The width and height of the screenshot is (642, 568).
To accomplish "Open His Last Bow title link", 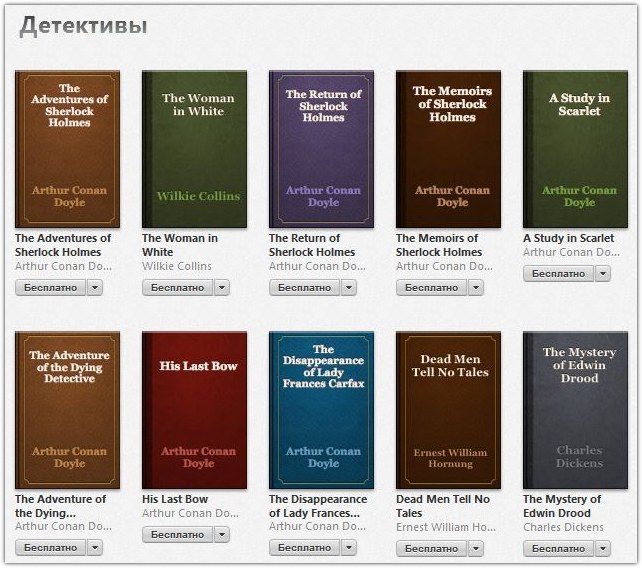I will 175,499.
